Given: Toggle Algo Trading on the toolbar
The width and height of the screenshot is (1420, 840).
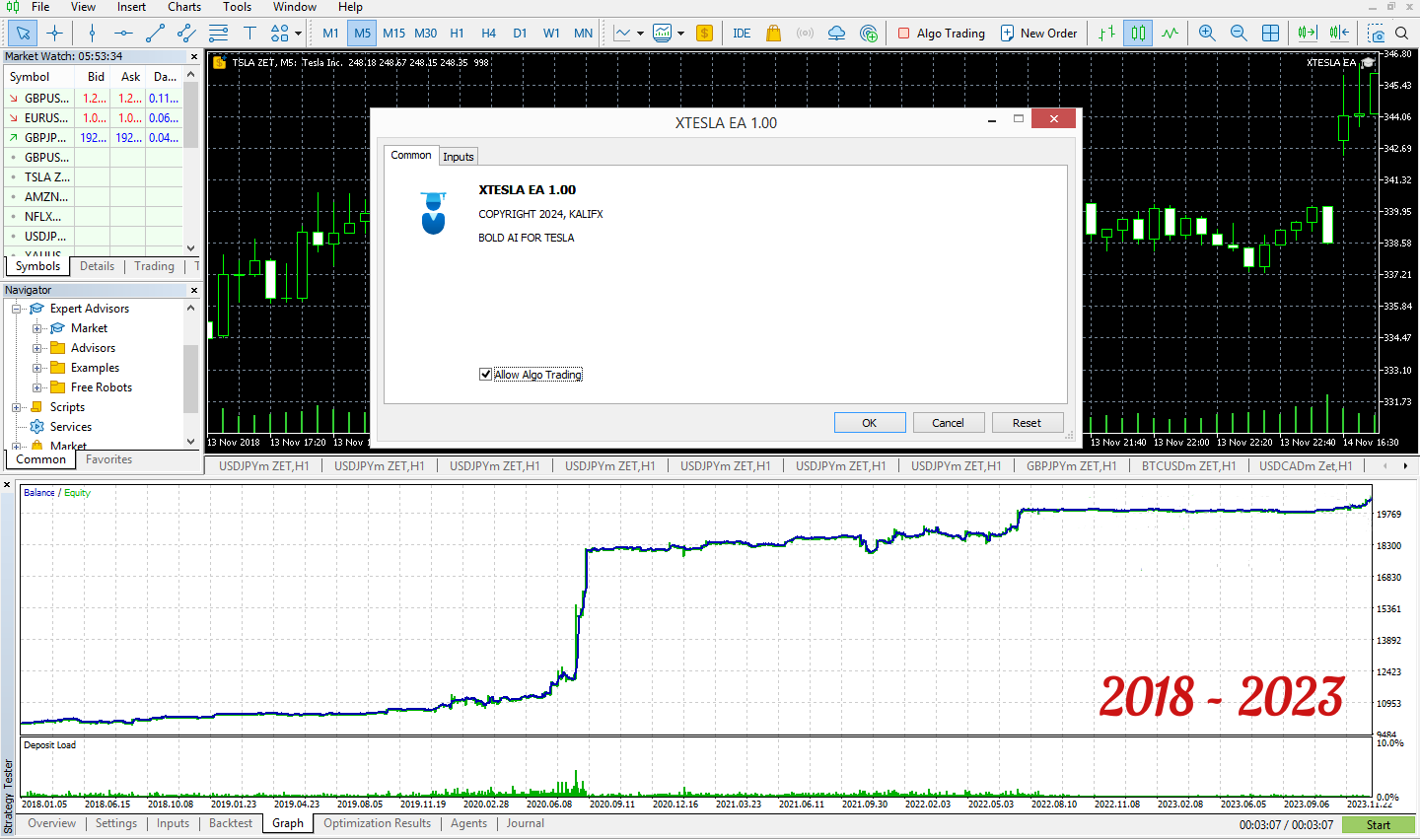Looking at the screenshot, I should [942, 33].
